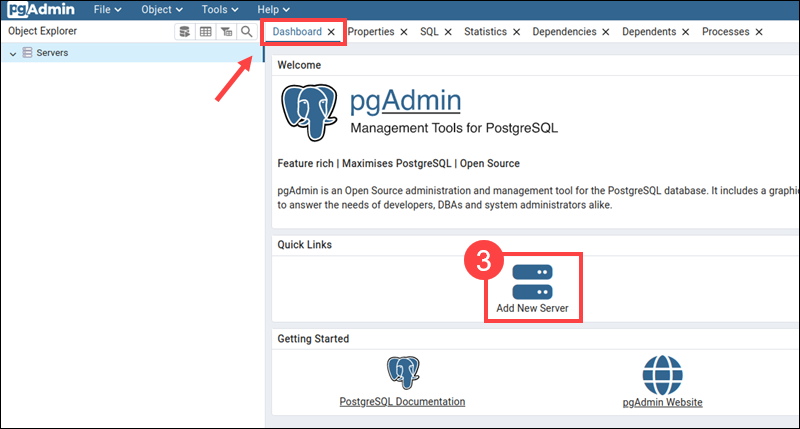
Task: Close the Dashboard tab
Action: (x=331, y=32)
